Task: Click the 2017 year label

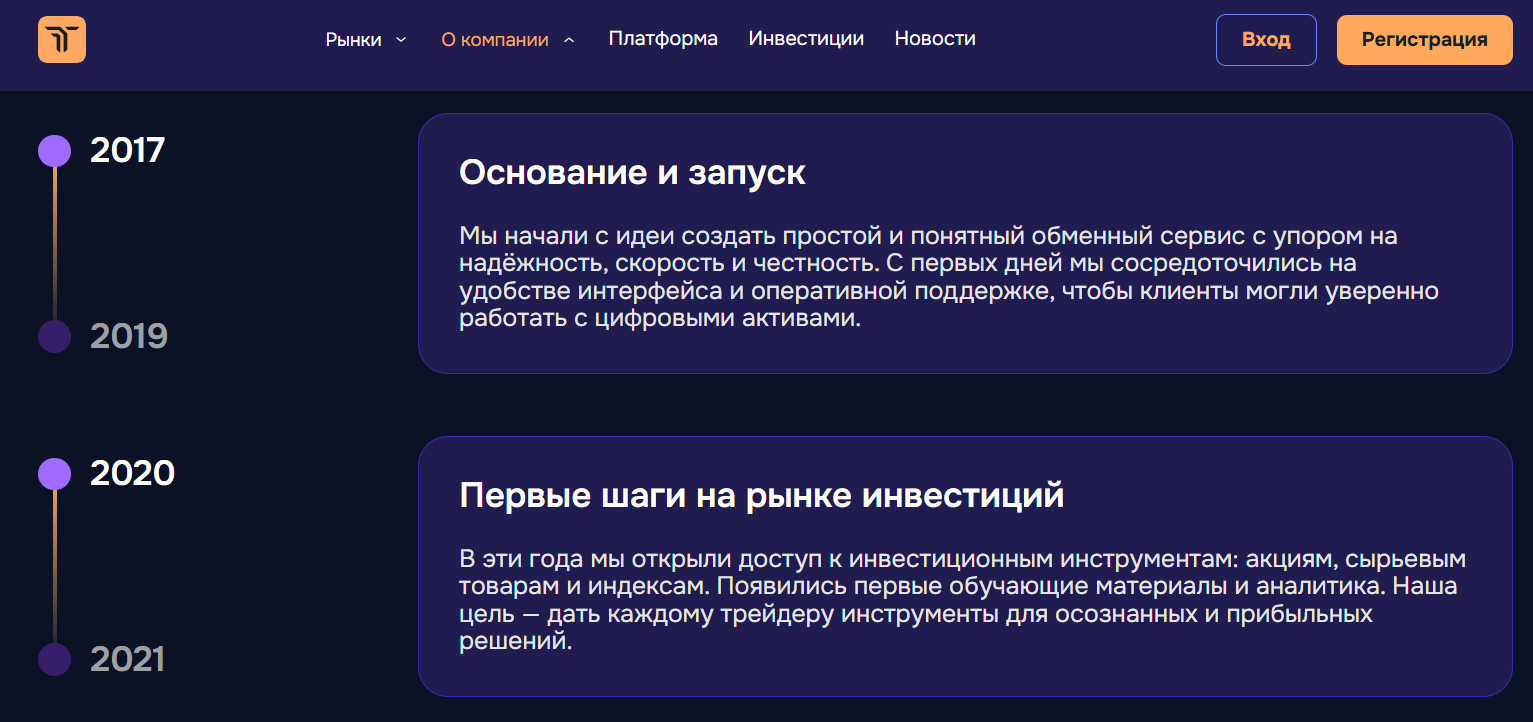Action: (x=127, y=151)
